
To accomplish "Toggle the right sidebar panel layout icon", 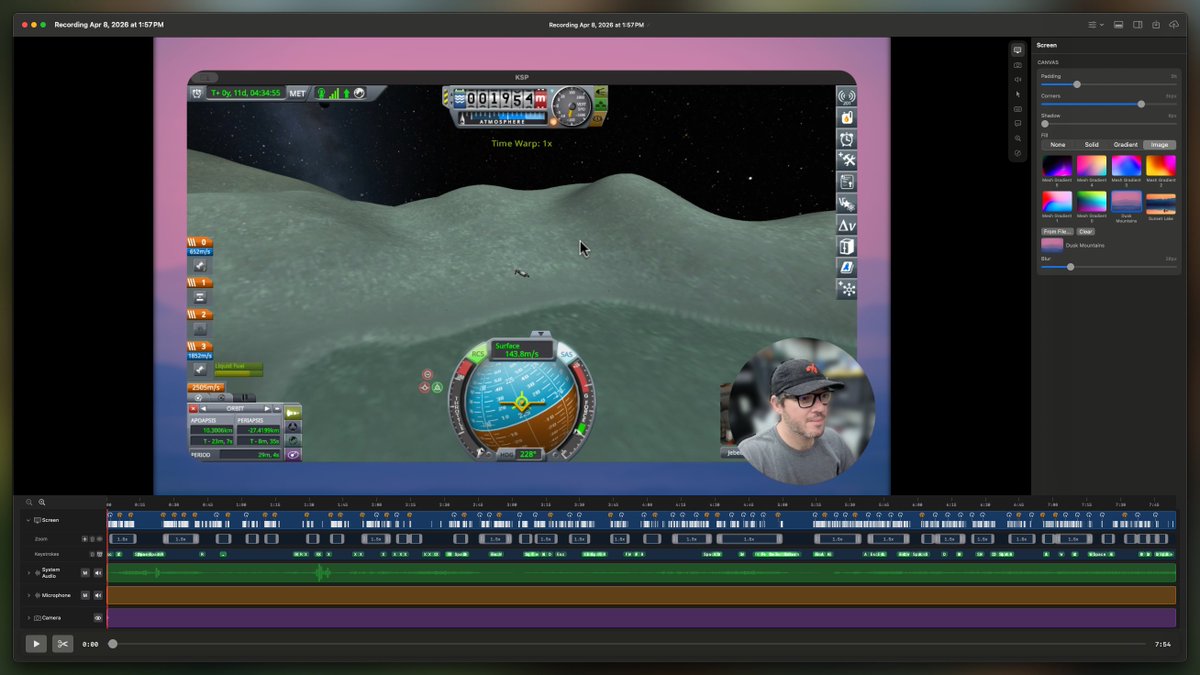I will click(1137, 24).
